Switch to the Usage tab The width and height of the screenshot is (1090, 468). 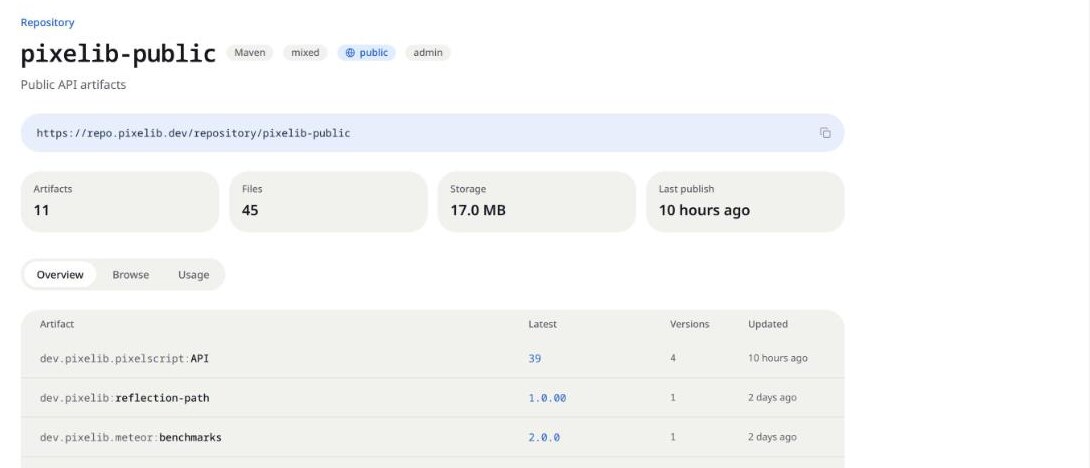tap(193, 275)
